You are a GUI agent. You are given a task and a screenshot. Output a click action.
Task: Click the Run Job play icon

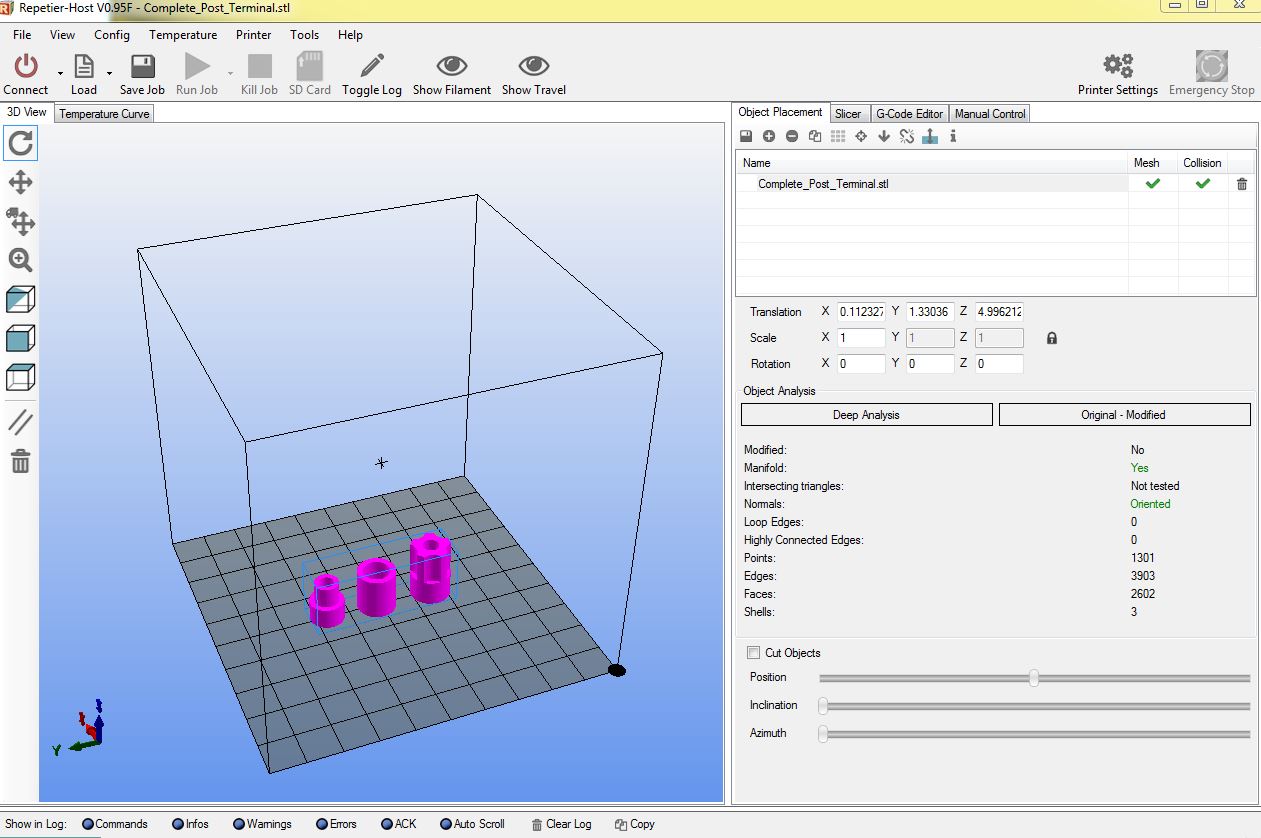[197, 66]
